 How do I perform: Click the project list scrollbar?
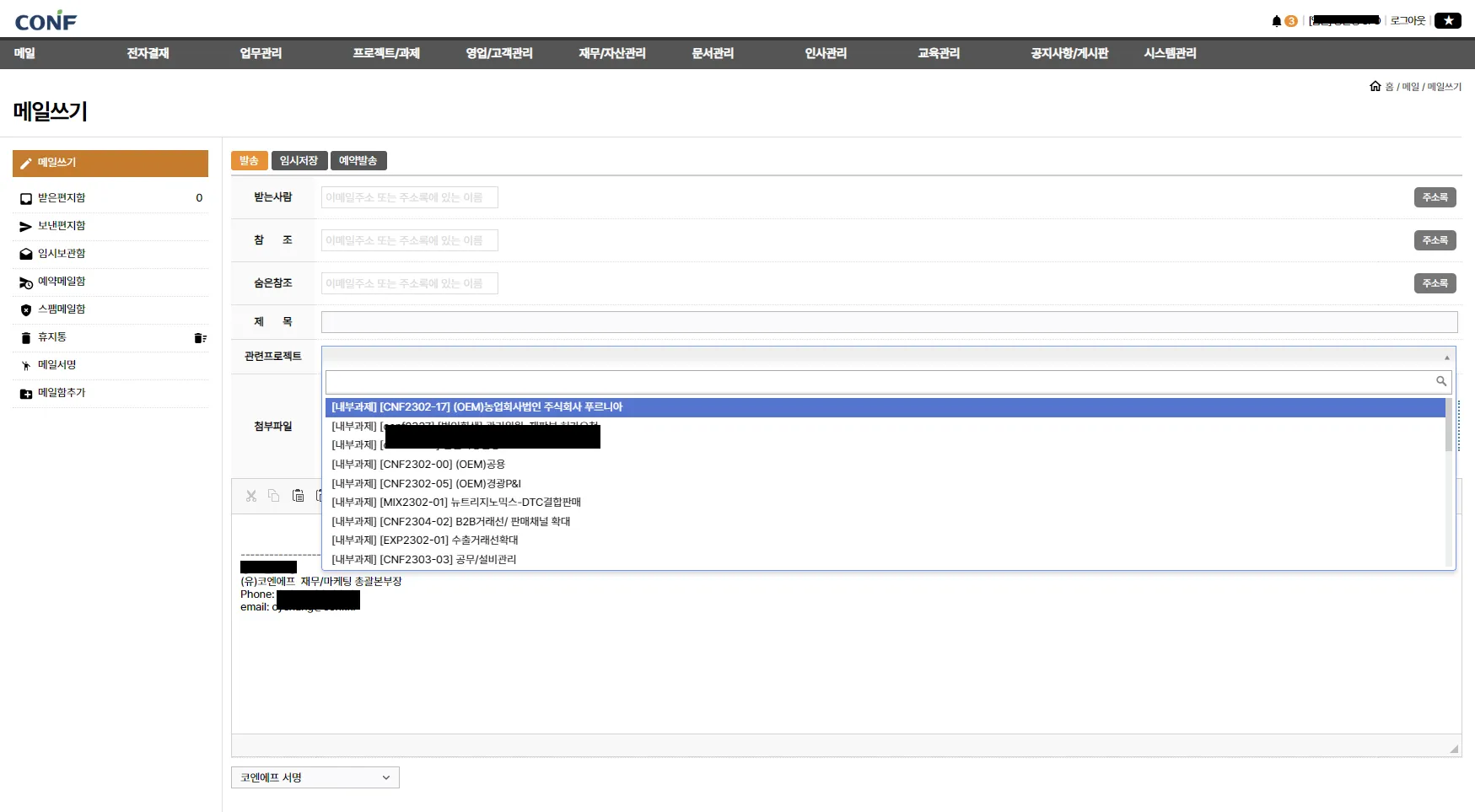[1449, 426]
